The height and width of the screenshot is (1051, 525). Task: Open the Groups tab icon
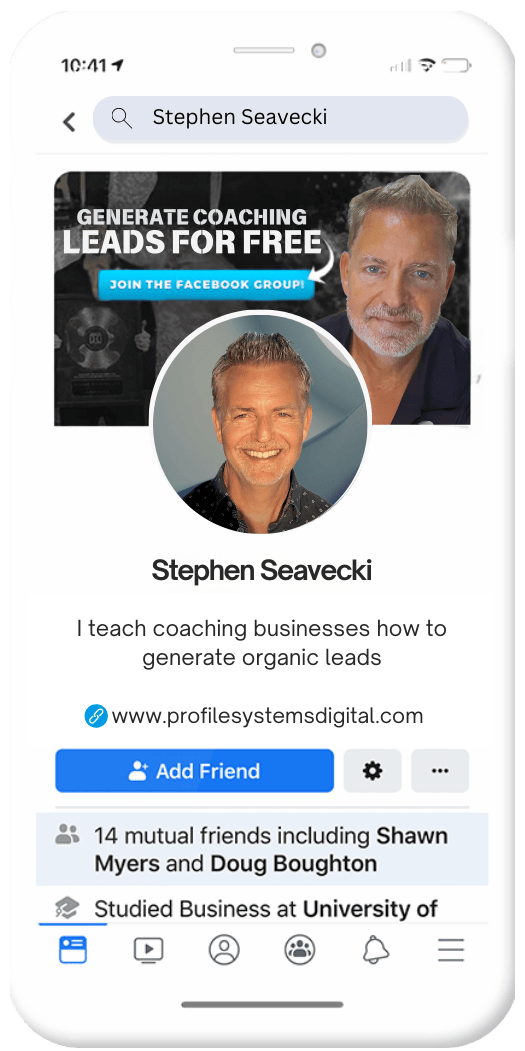300,950
